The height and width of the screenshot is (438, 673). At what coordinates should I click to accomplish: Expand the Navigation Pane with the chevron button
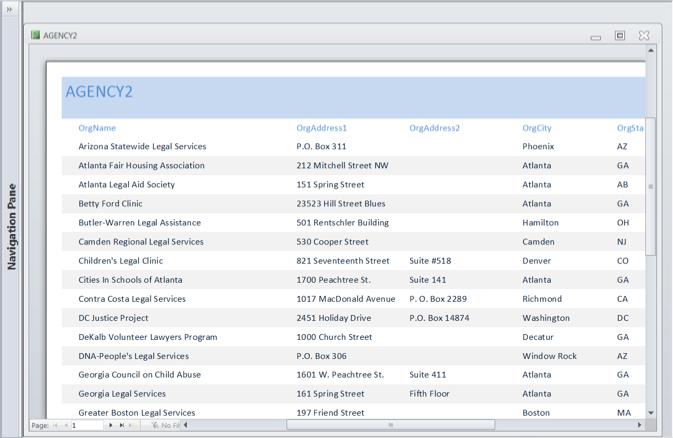click(10, 9)
